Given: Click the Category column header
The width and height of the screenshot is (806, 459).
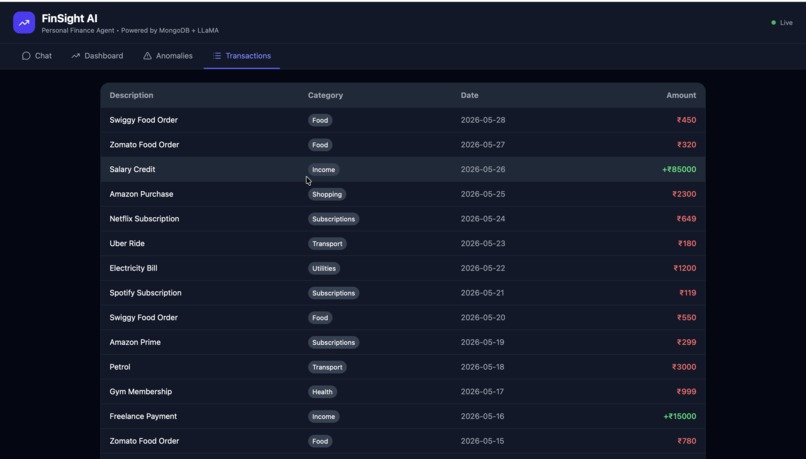Looking at the screenshot, I should 325,95.
